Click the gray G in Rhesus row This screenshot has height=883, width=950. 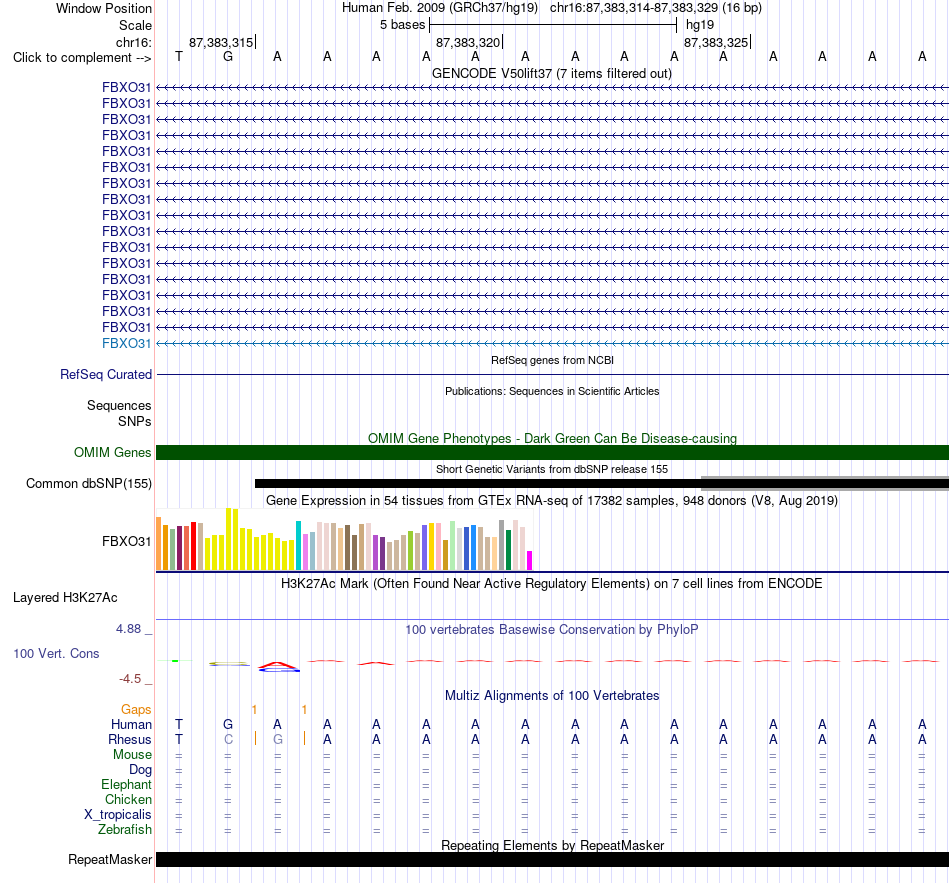277,739
